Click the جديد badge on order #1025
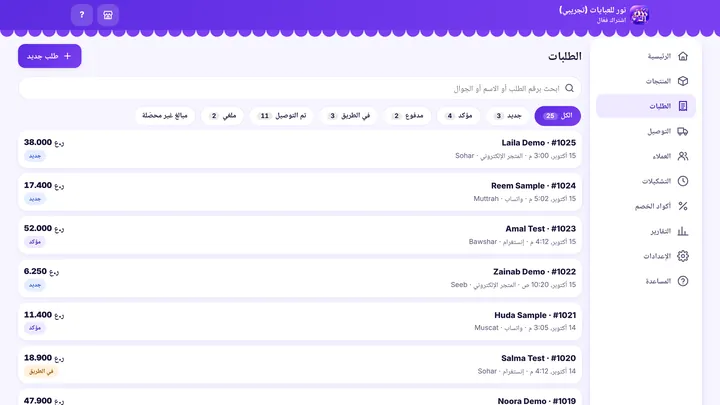720x405 pixels. coord(35,156)
